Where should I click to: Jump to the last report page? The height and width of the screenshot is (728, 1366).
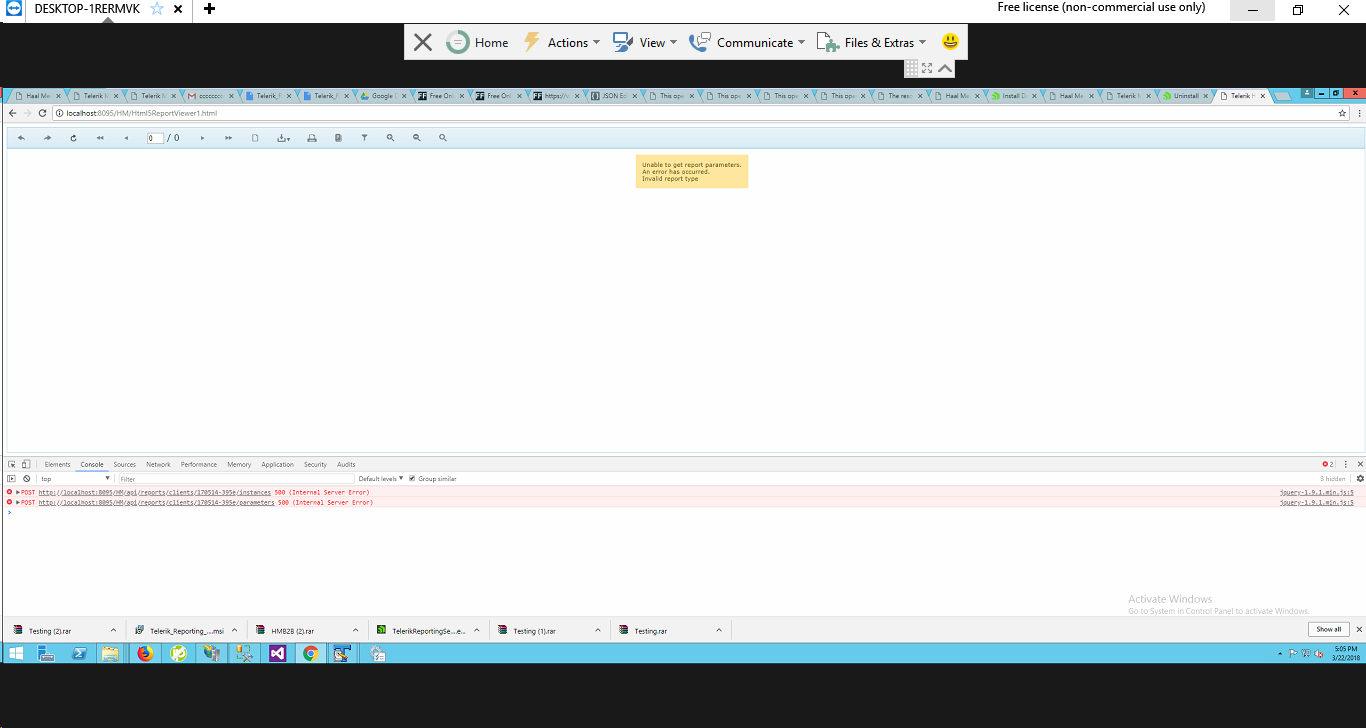coord(229,138)
